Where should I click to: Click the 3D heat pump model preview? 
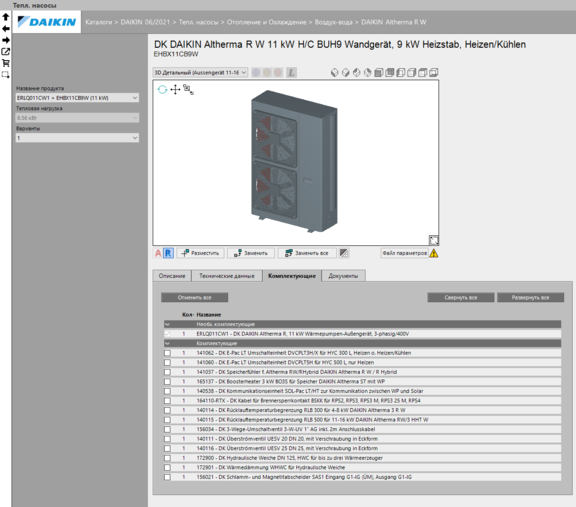[294, 162]
